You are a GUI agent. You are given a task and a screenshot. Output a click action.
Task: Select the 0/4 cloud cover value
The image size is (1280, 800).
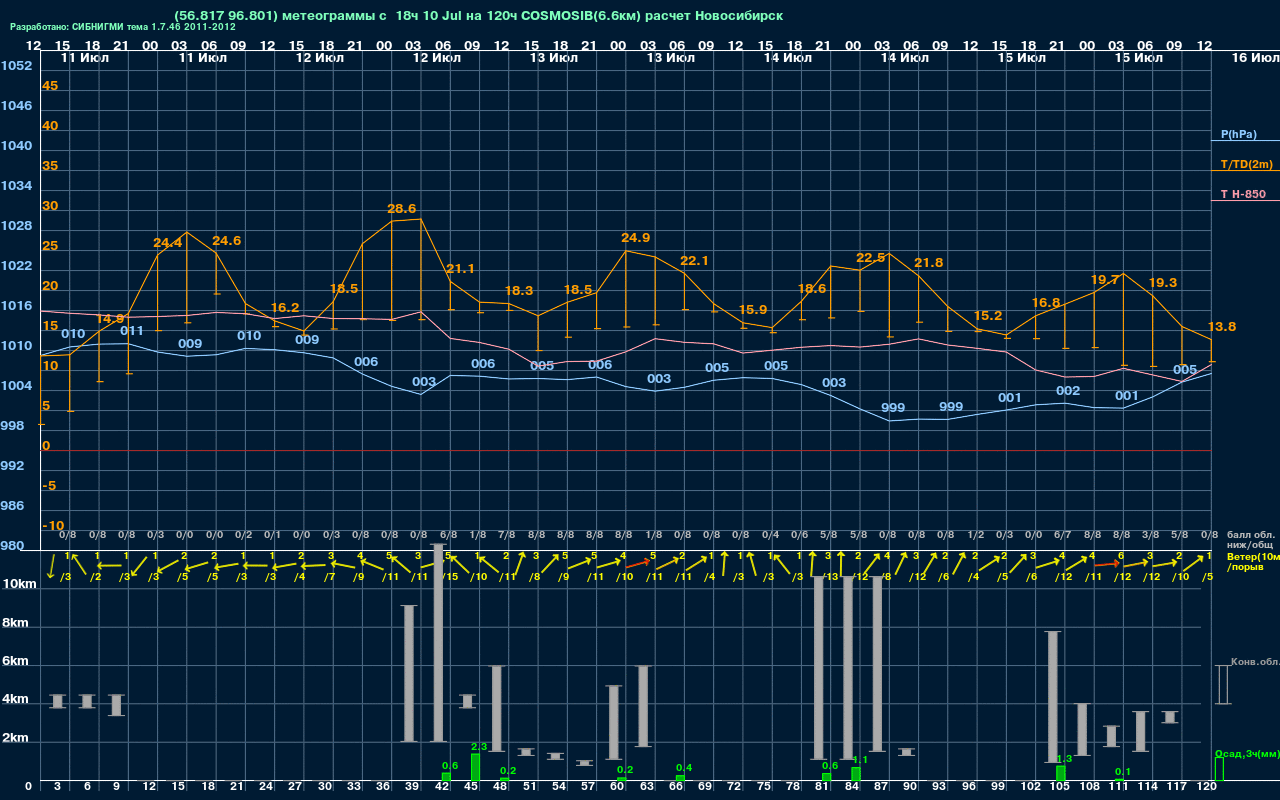click(x=771, y=535)
